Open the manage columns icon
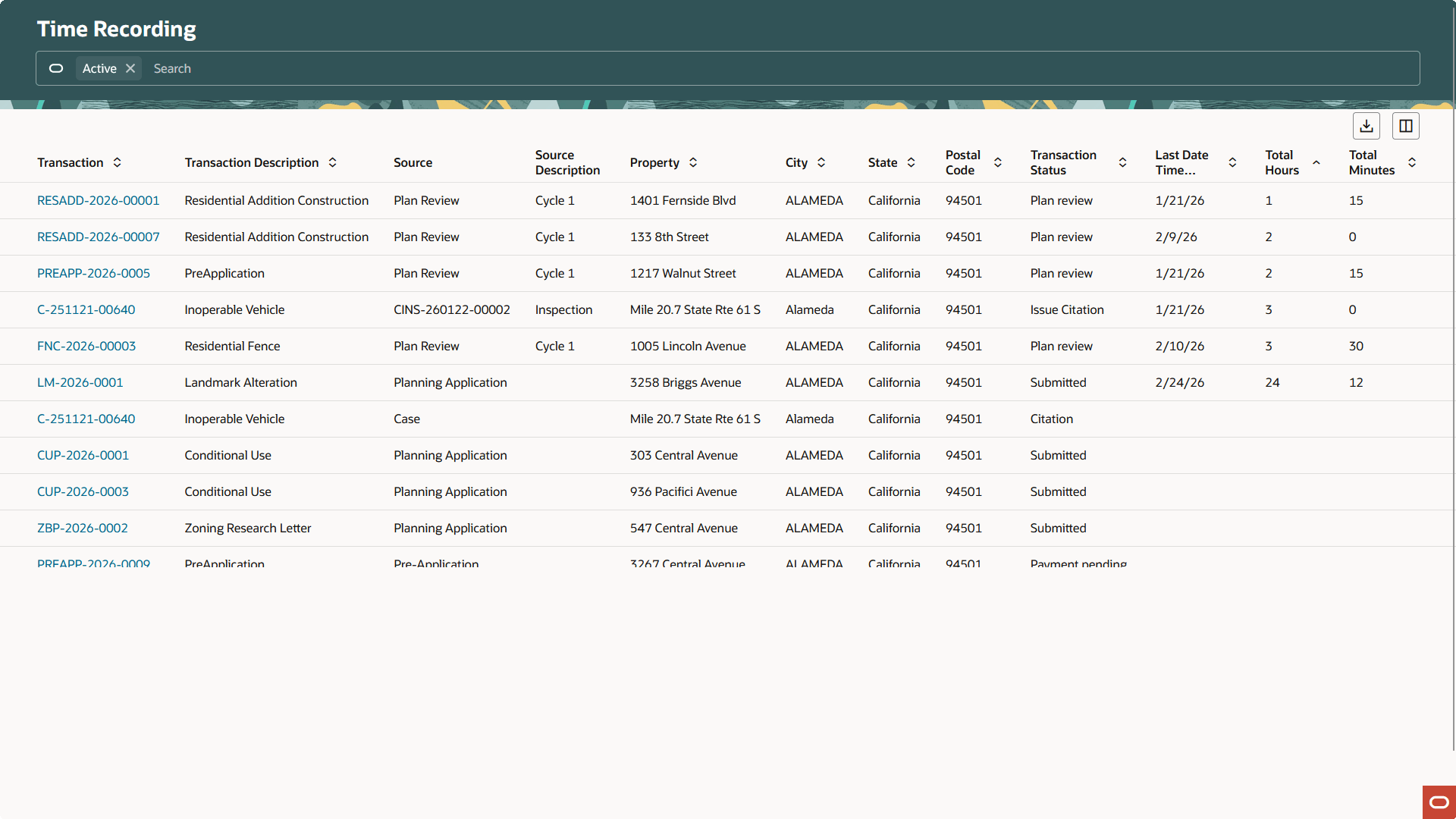 tap(1405, 126)
